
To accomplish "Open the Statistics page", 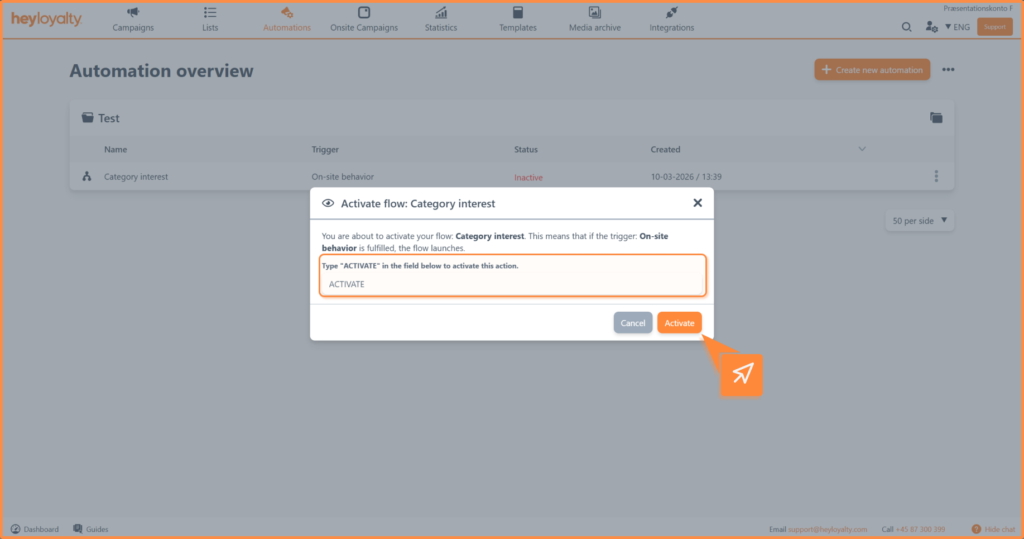I will (x=441, y=19).
